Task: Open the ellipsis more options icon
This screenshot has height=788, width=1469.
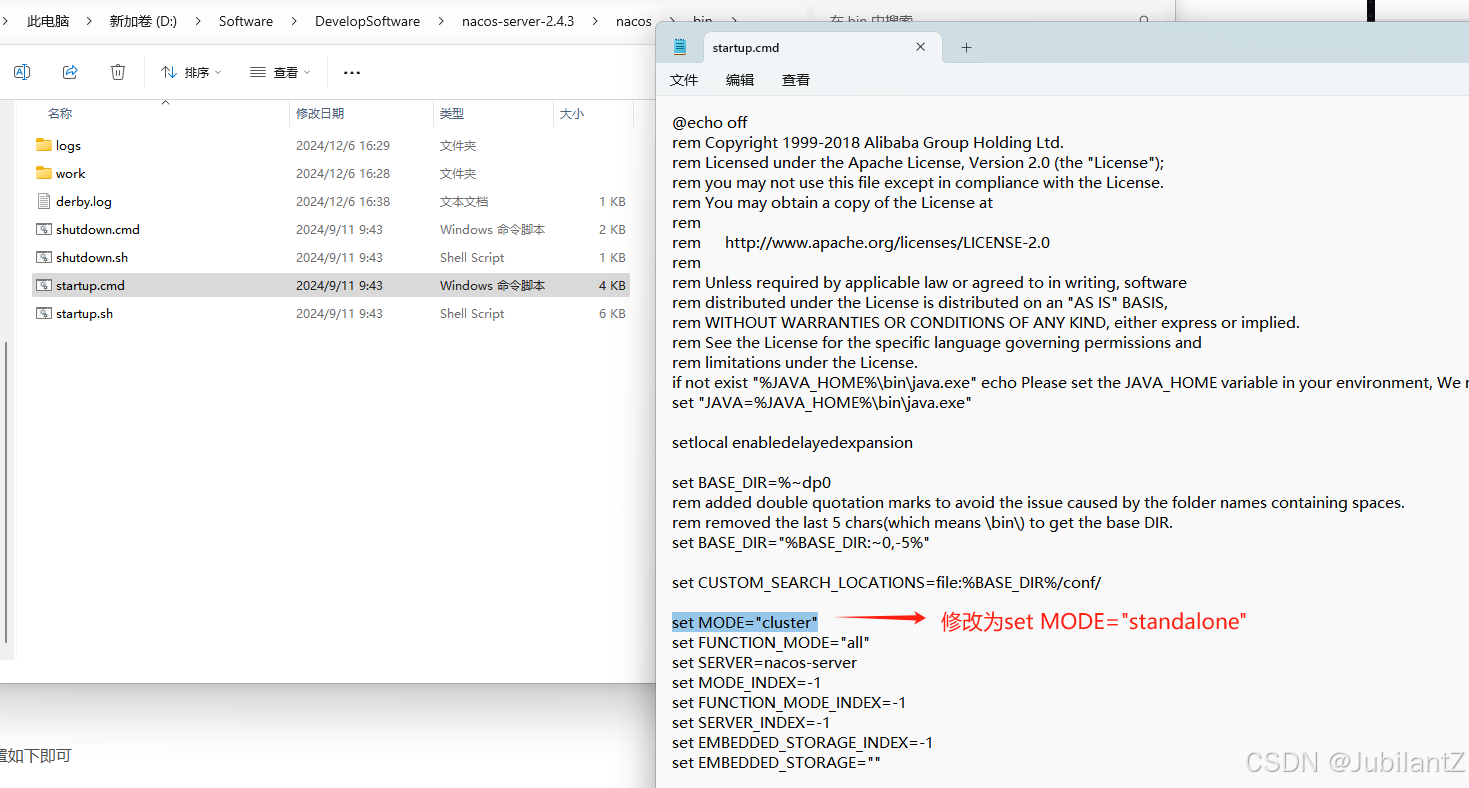Action: click(351, 71)
